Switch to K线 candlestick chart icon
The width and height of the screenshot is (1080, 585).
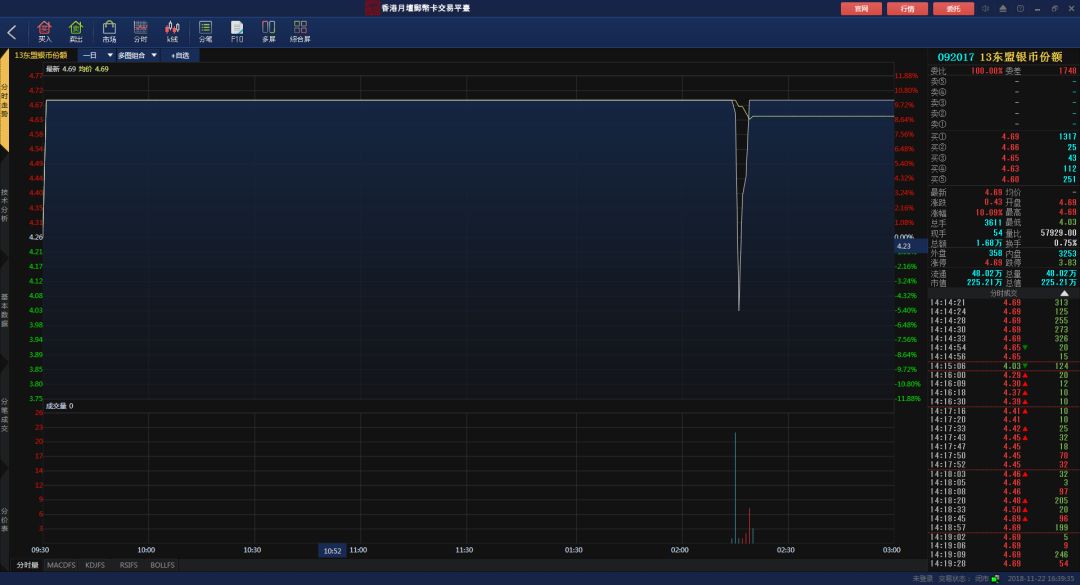(x=172, y=31)
